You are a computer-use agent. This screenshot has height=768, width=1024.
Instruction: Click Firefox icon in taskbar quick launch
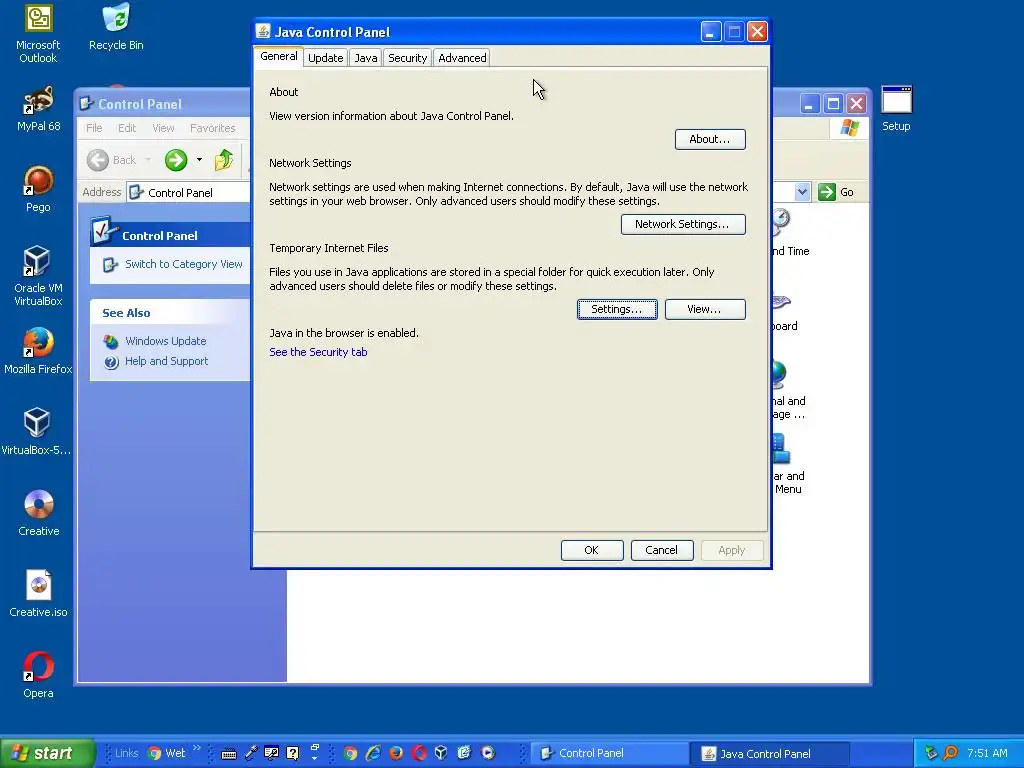pyautogui.click(x=396, y=753)
